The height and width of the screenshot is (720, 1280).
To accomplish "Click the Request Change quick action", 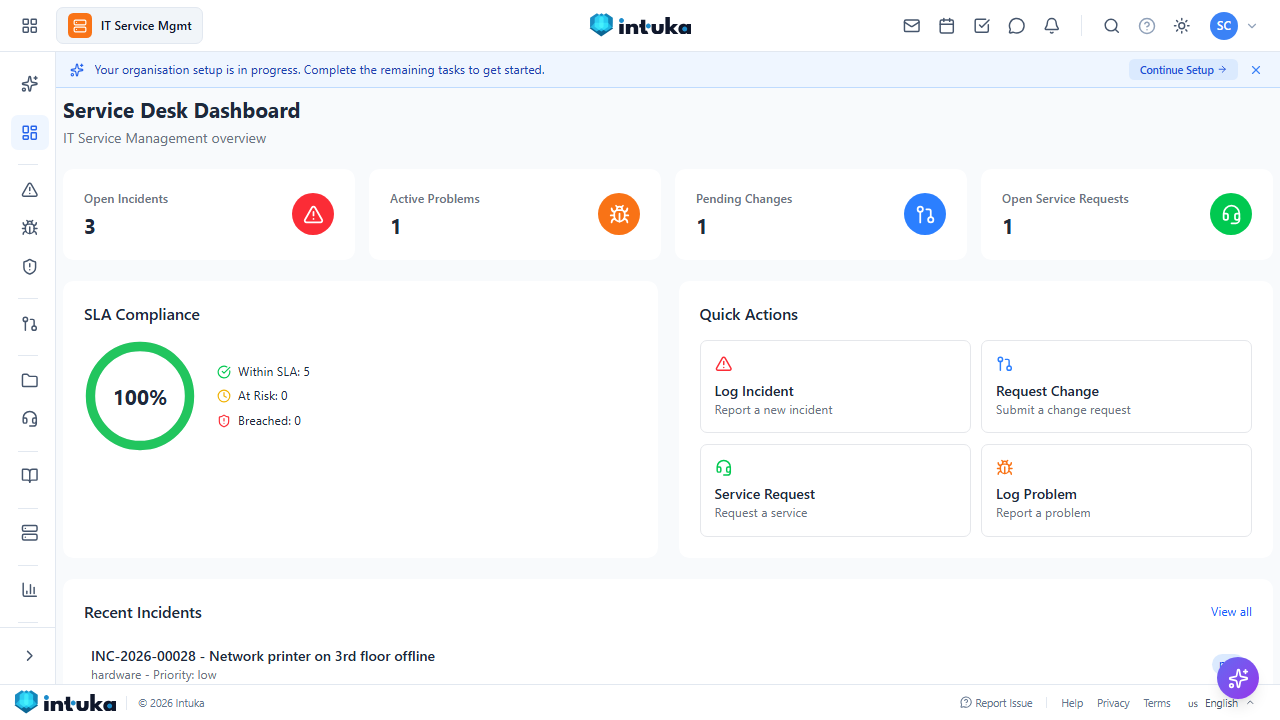I will [1116, 386].
